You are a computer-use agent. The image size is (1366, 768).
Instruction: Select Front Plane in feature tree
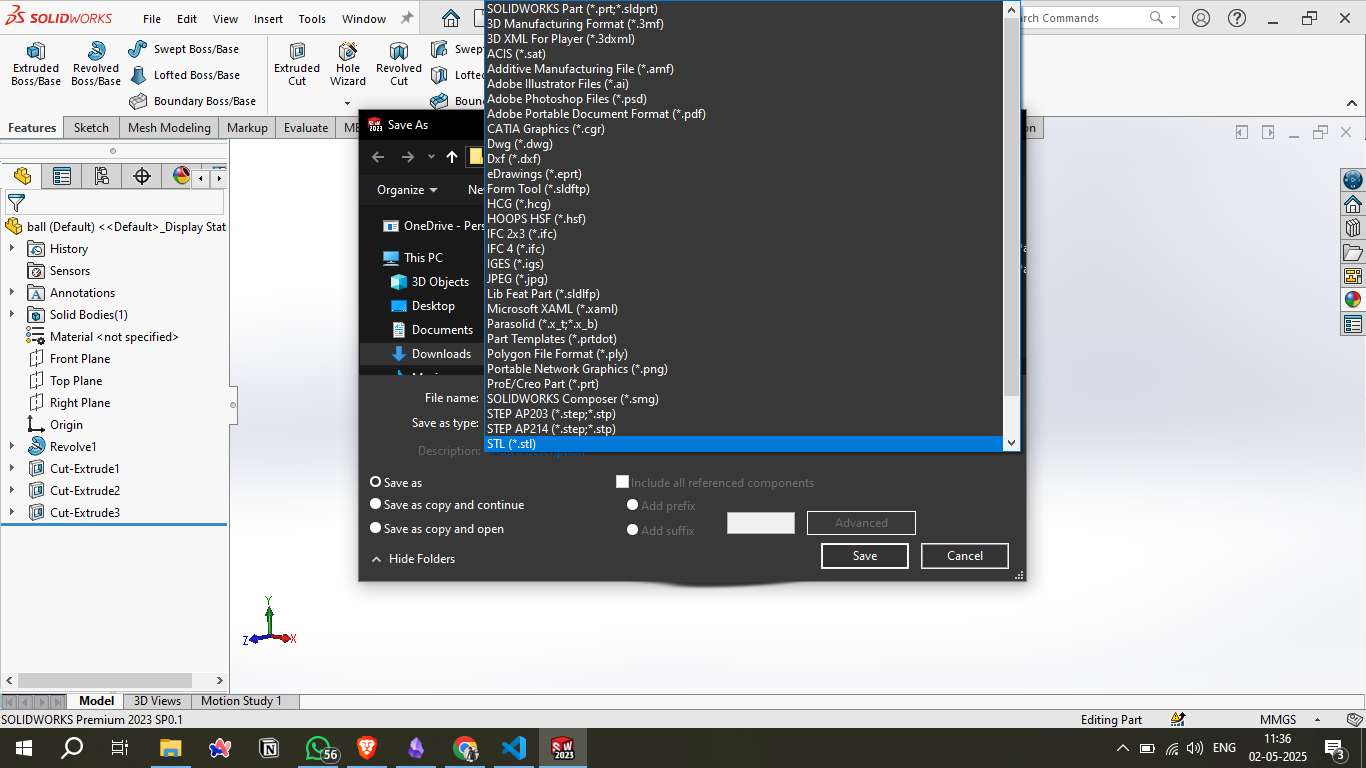pyautogui.click(x=80, y=359)
